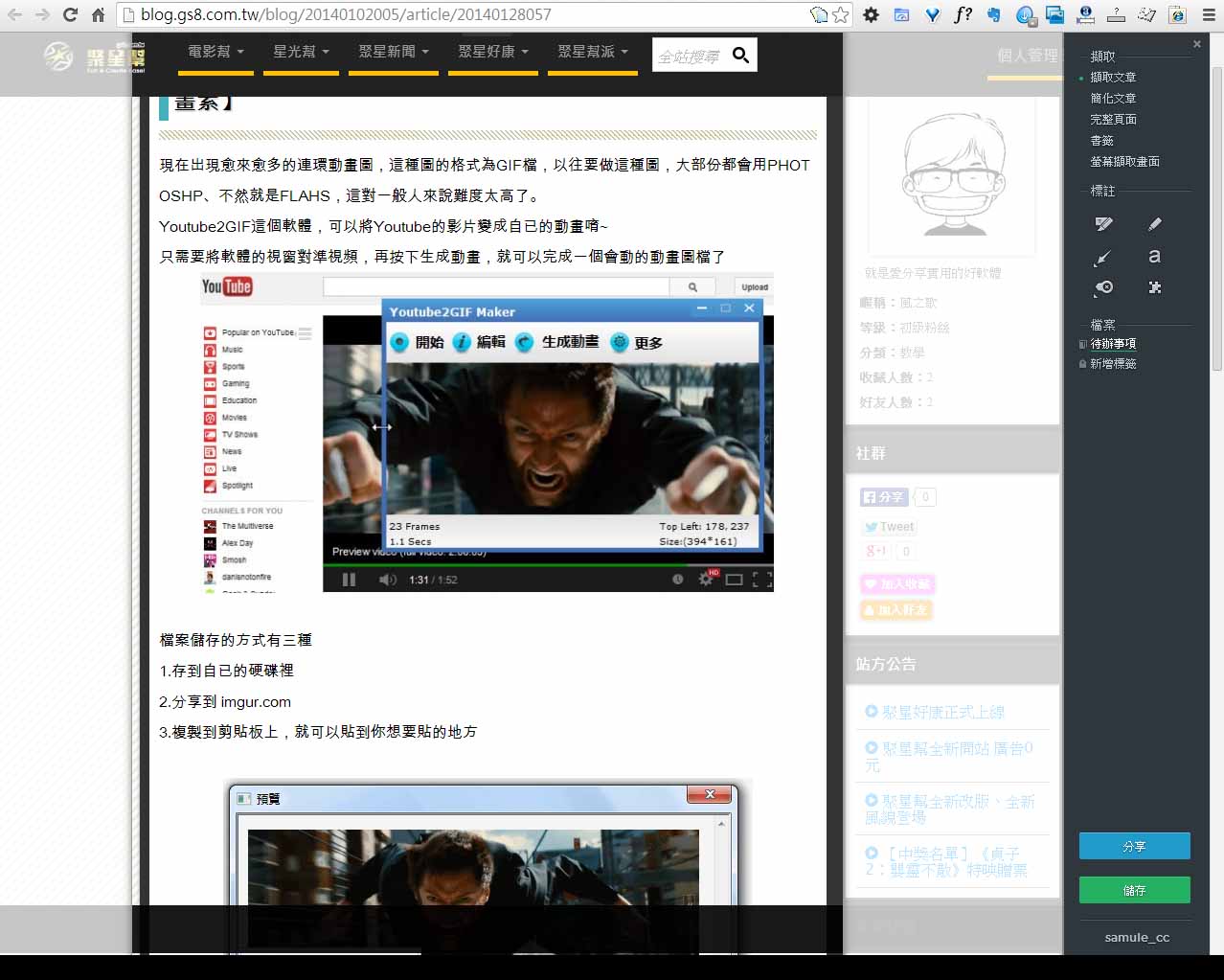The height and width of the screenshot is (980, 1224).
Task: Mute the video using speaker icon
Action: click(387, 580)
